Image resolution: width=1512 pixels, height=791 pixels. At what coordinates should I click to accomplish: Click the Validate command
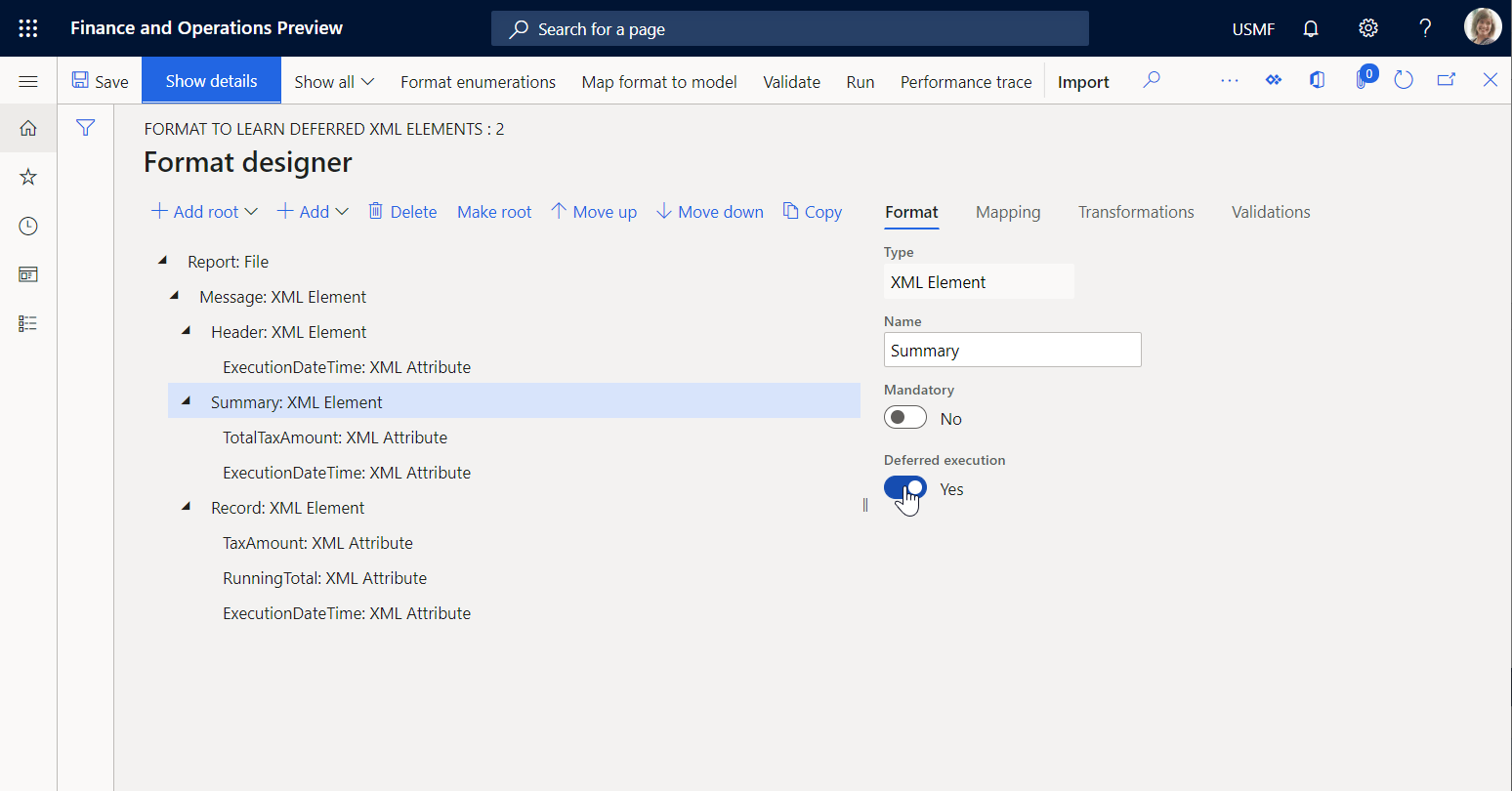point(791,82)
